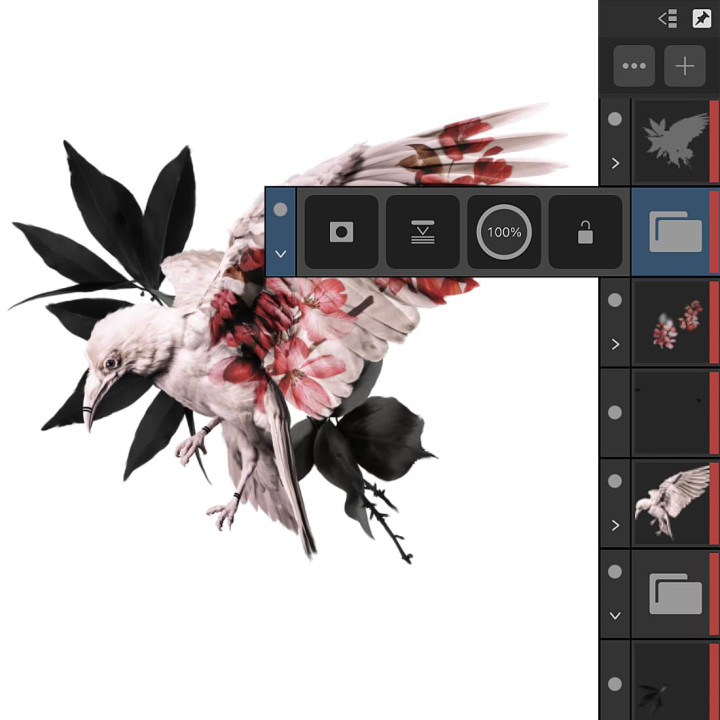The image size is (720, 720).
Task: Toggle visibility of the gray bird silhouette layer
Action: pyautogui.click(x=615, y=119)
